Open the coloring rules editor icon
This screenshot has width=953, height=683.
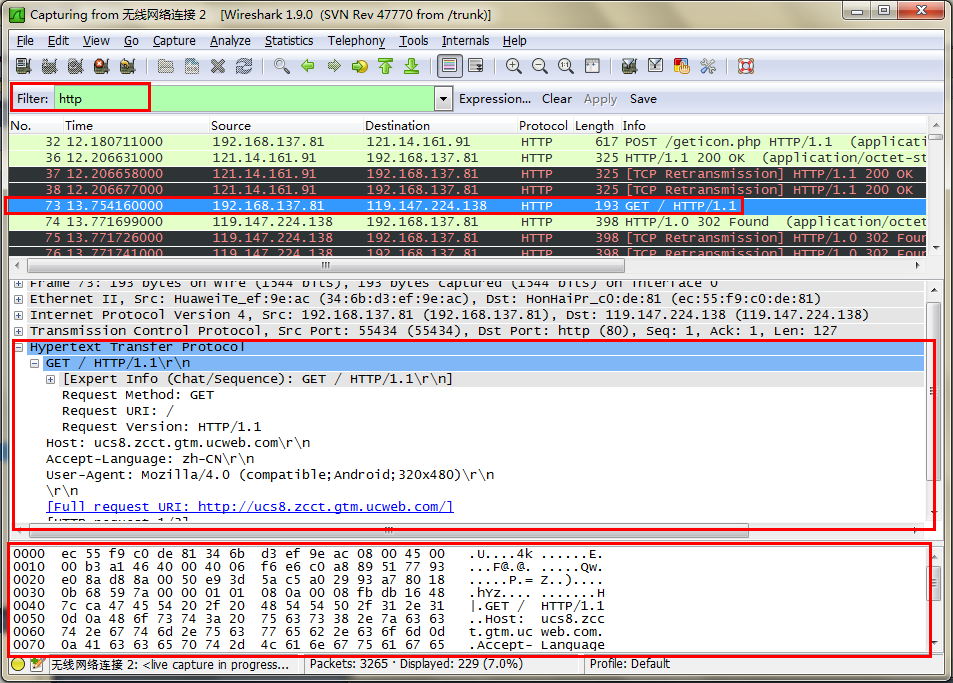click(x=682, y=67)
